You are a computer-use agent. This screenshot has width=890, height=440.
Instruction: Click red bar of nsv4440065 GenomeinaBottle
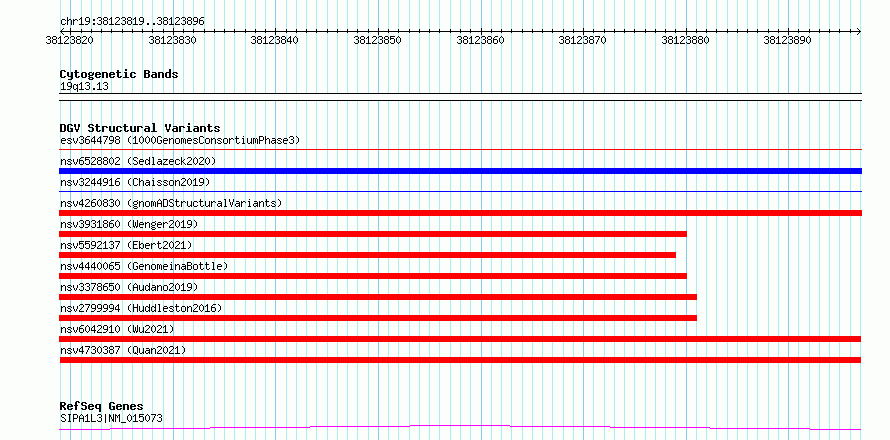click(x=373, y=276)
